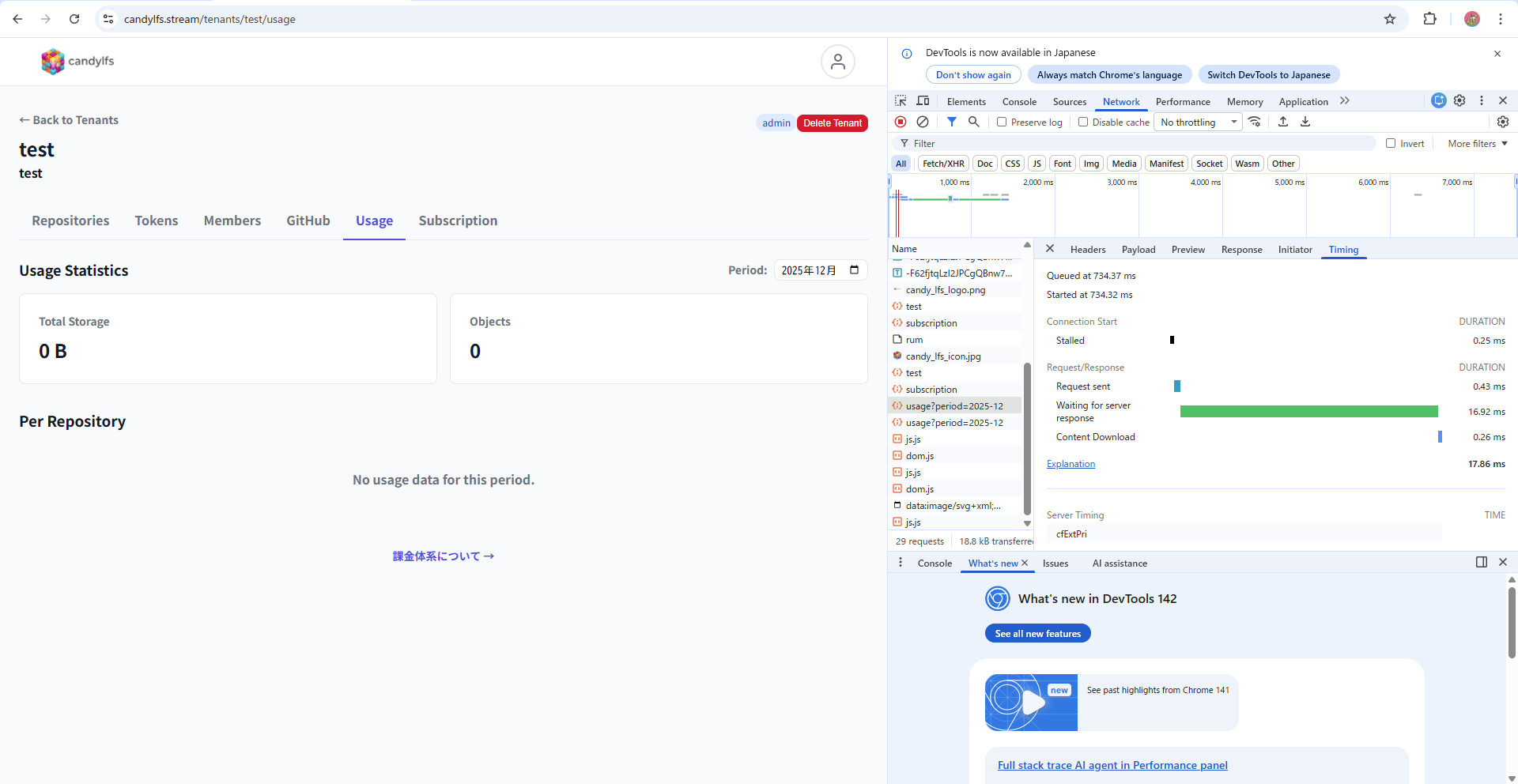Tick the Invert filter checkbox
The width and height of the screenshot is (1518, 784).
[x=1391, y=144]
